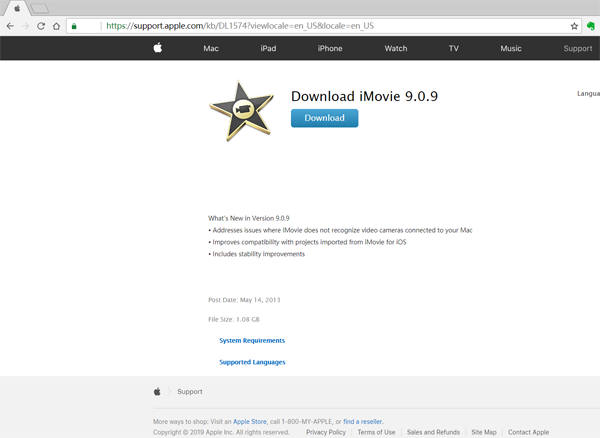The image size is (600, 438).
Task: Expand System Requirements section
Action: point(252,341)
